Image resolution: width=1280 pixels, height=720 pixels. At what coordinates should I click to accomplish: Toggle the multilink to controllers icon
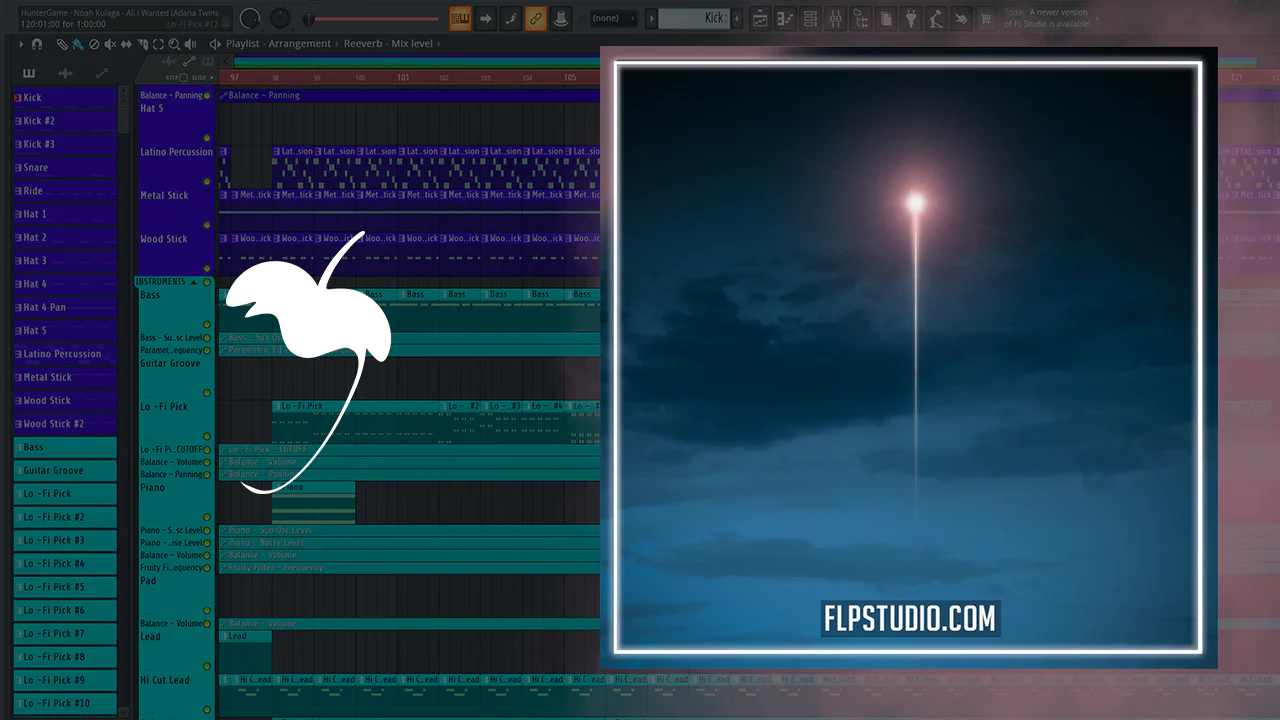[535, 18]
